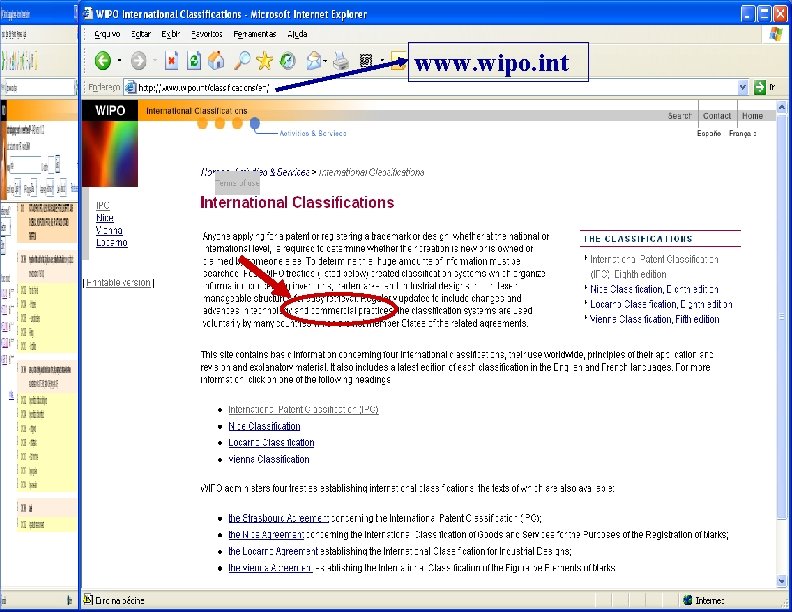This screenshot has height=612, width=792.
Task: Open Favorites with the yellow star icon
Action: click(x=264, y=61)
